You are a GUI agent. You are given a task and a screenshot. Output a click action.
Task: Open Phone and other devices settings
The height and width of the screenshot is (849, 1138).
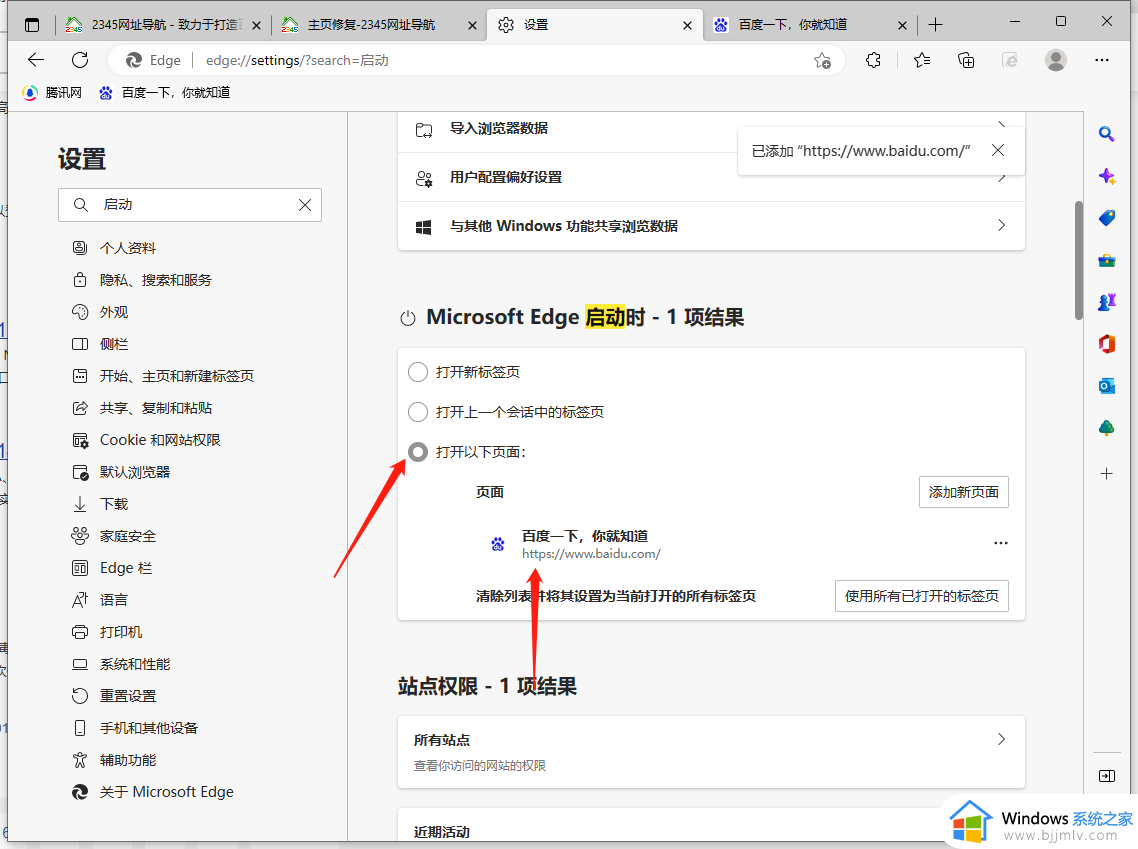coord(135,728)
